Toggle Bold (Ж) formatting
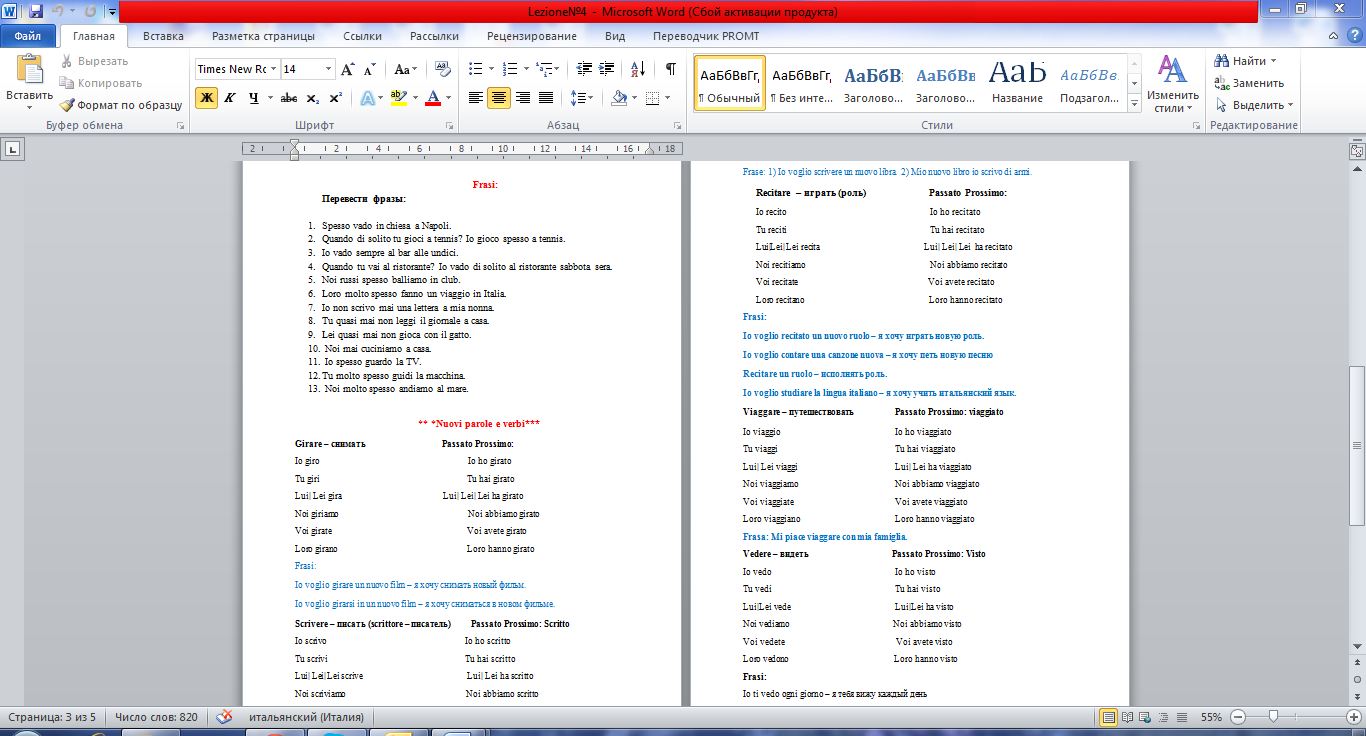The height and width of the screenshot is (736, 1366). click(206, 98)
